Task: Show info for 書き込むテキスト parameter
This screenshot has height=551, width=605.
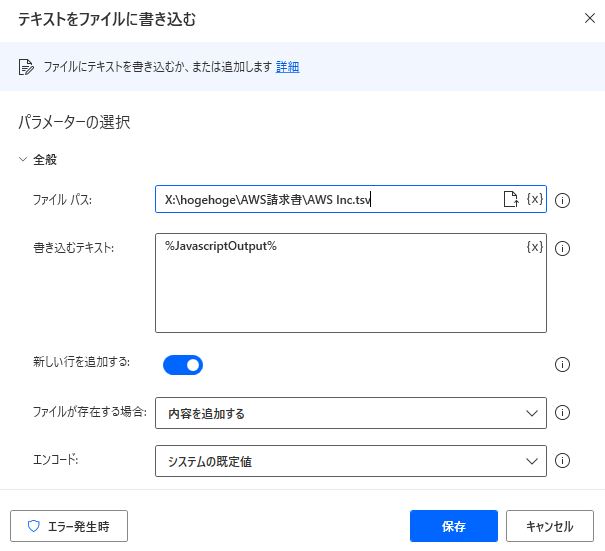Action: point(562,248)
